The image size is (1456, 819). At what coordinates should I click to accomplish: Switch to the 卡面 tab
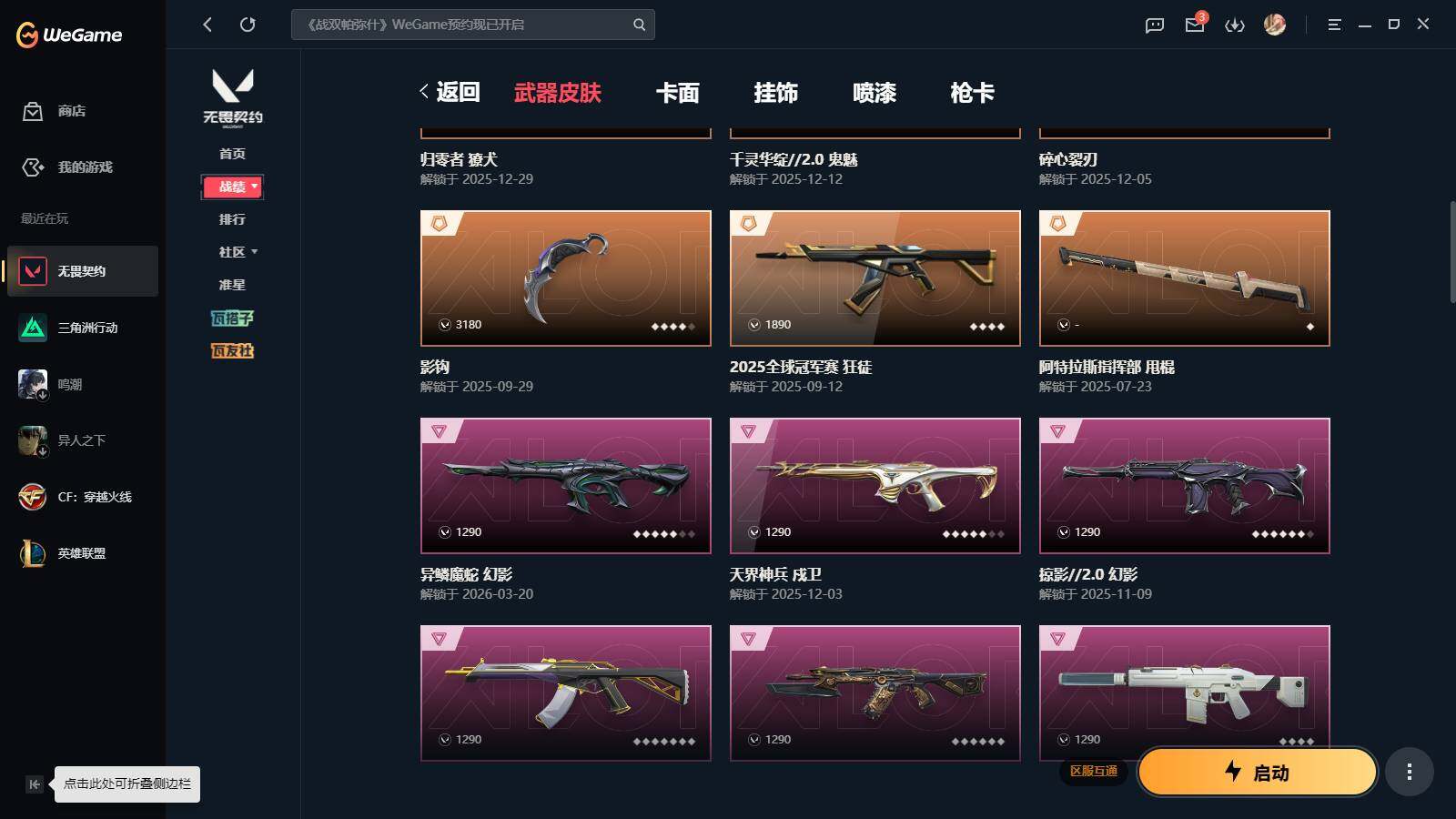(678, 93)
